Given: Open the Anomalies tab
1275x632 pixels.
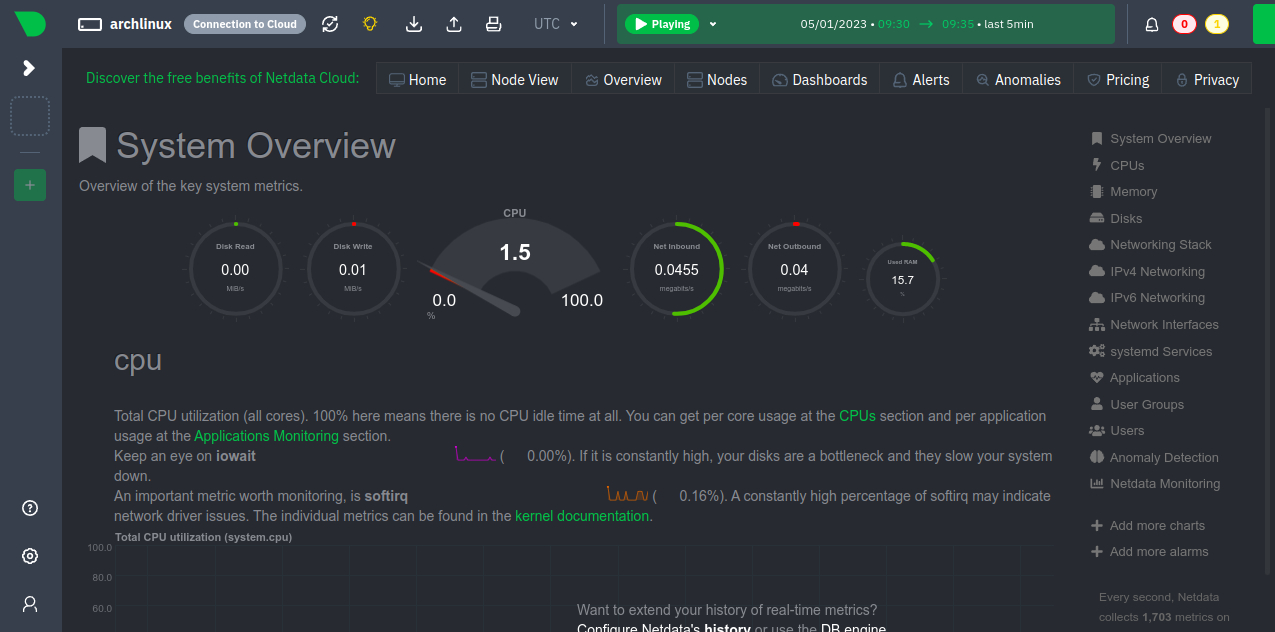Looking at the screenshot, I should point(1018,80).
